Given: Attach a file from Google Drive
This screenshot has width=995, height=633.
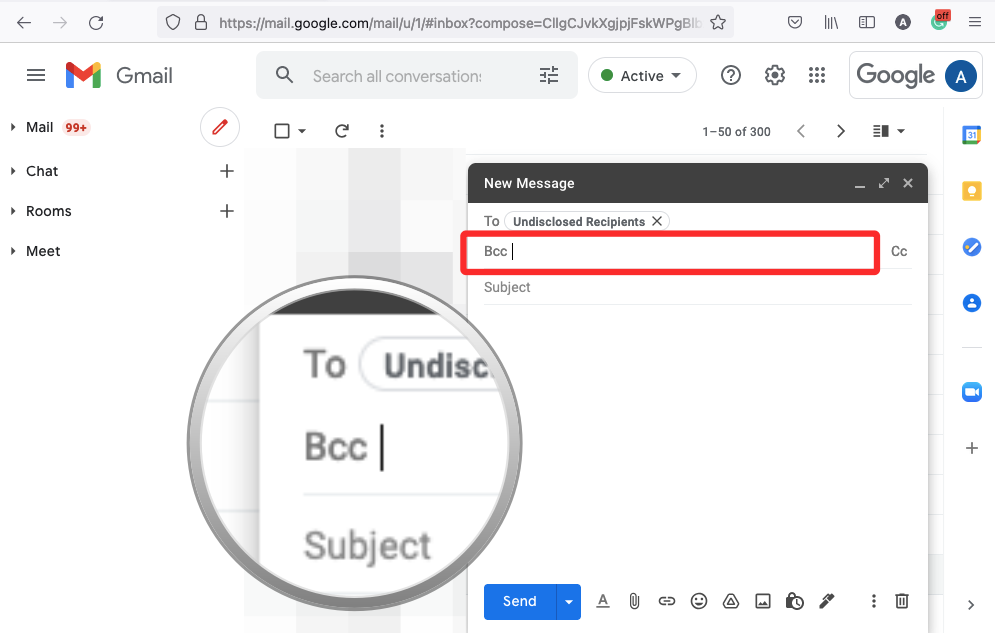Looking at the screenshot, I should (x=731, y=601).
